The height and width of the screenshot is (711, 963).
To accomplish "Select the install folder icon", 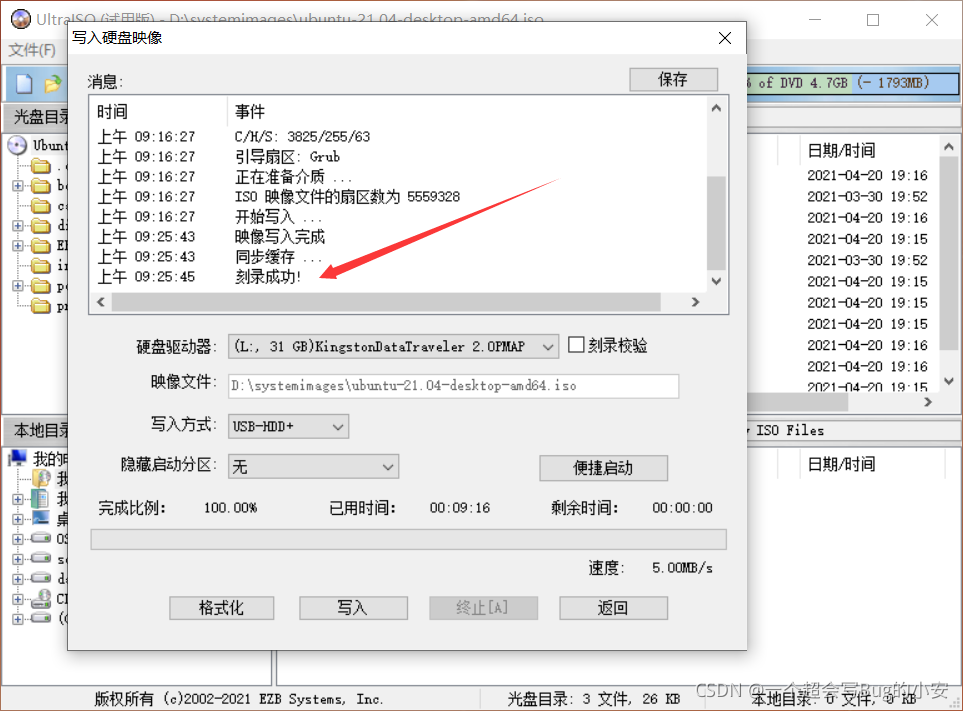I will [x=41, y=265].
